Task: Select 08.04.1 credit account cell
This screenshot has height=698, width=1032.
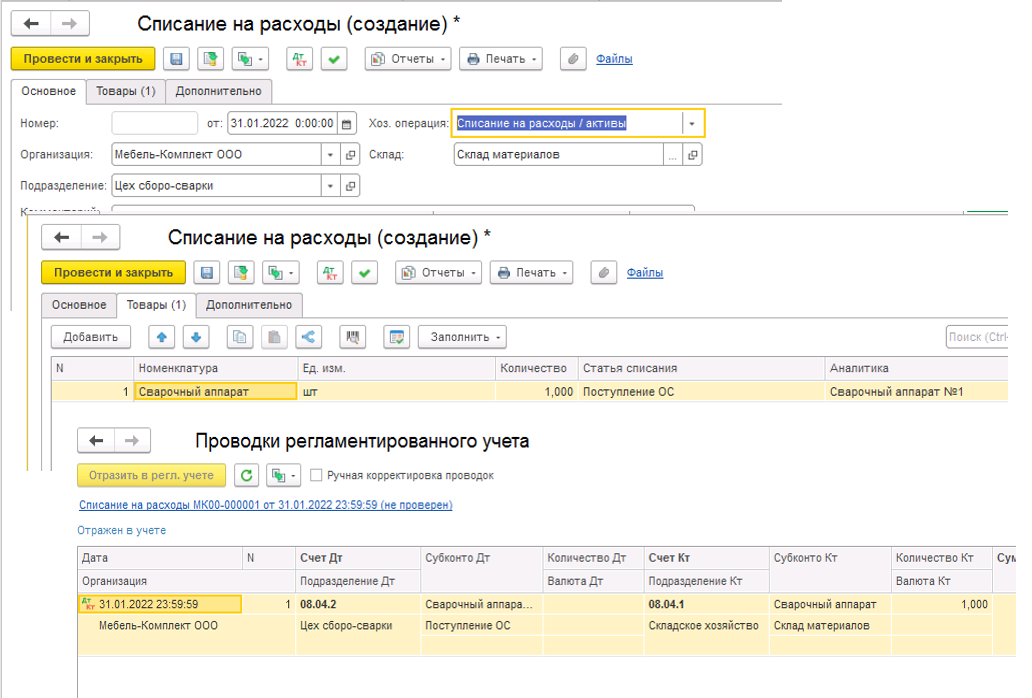Action: pyautogui.click(x=706, y=604)
